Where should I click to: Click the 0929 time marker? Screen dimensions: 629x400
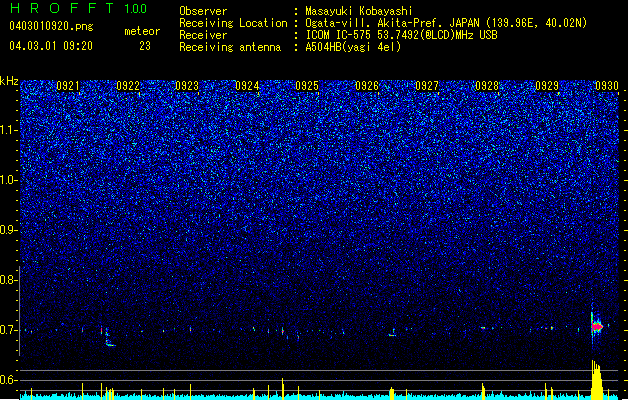point(547,85)
